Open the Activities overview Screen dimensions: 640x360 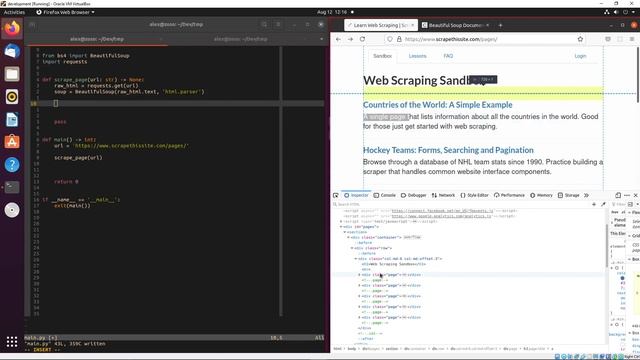(14, 12)
